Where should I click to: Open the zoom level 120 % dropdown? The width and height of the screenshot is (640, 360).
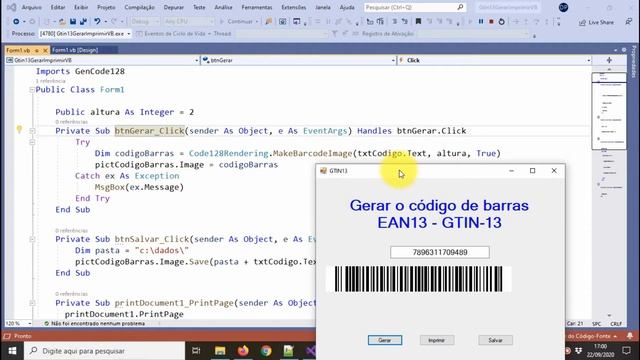tap(18, 323)
